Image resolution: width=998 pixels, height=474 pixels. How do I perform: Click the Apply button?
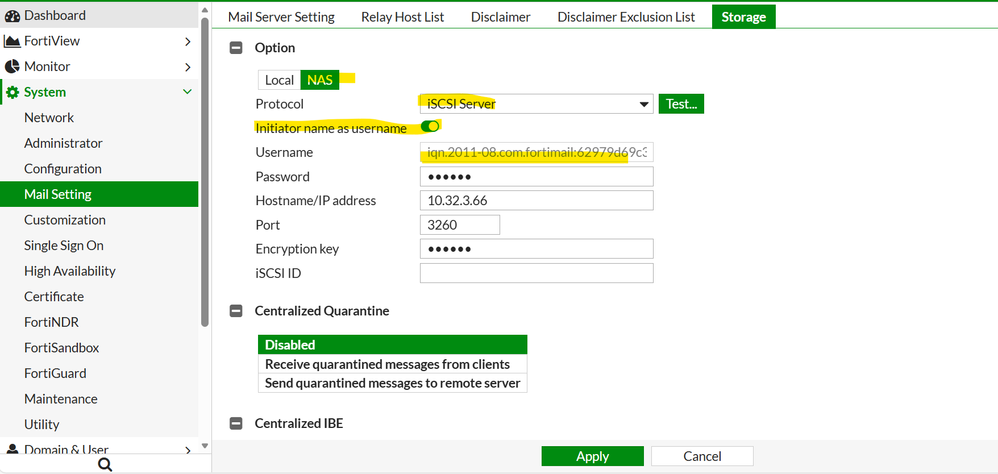592,456
